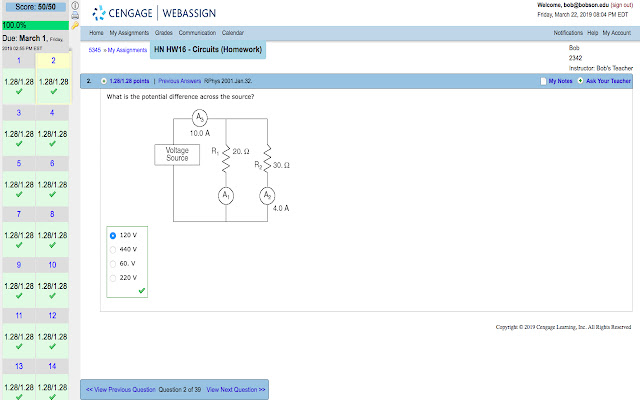640x400 pixels.
Task: Click the My Notes page icon
Action: 543,81
